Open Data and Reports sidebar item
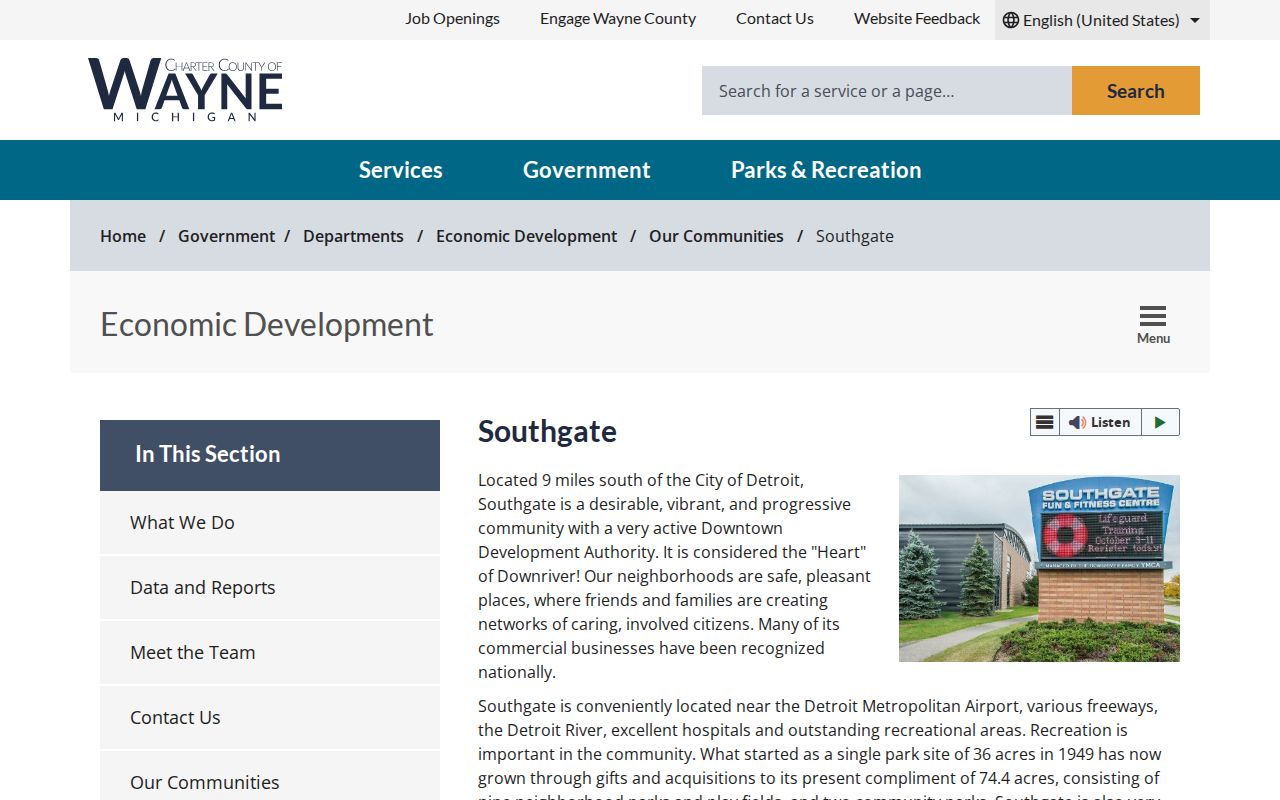The width and height of the screenshot is (1280, 800). (x=270, y=588)
